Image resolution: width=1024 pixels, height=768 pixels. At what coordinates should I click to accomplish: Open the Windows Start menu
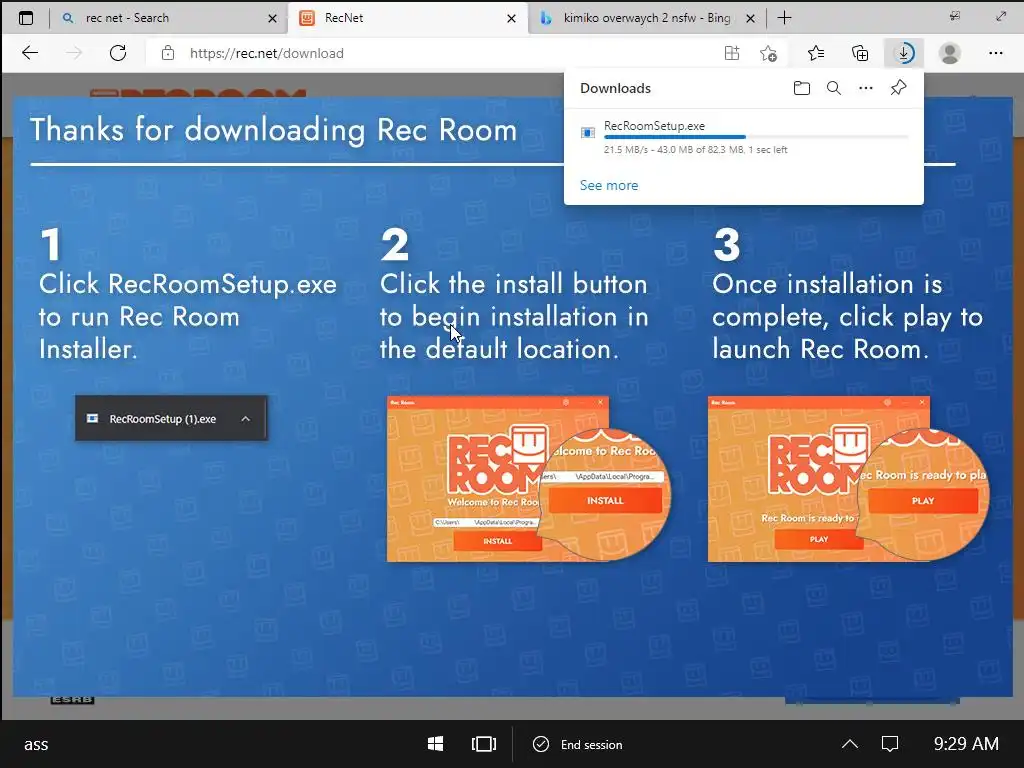436,744
